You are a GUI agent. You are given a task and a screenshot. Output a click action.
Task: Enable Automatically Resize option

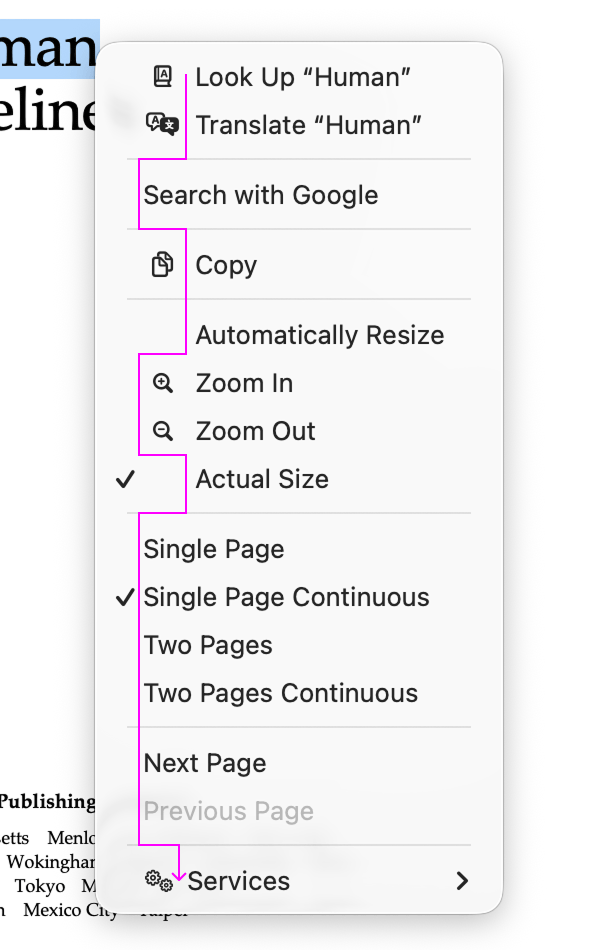319,335
